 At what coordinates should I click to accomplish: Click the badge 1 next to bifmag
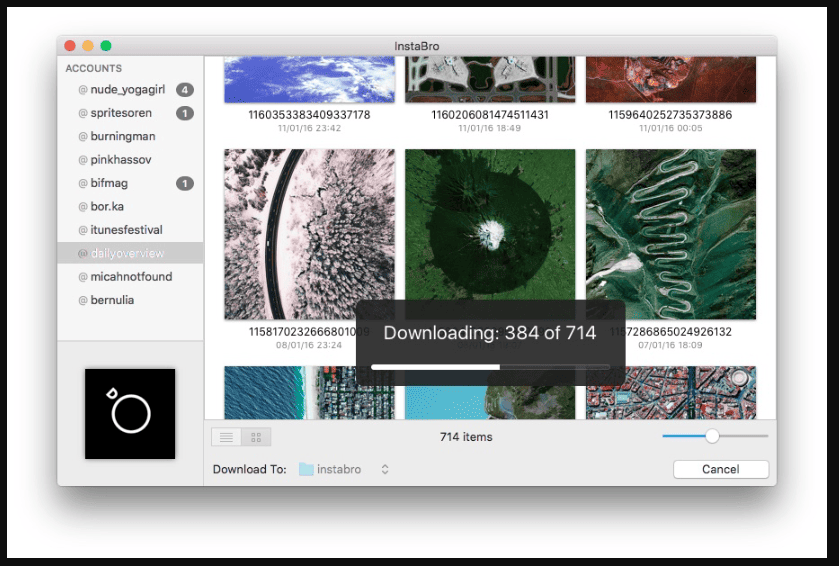[x=185, y=183]
